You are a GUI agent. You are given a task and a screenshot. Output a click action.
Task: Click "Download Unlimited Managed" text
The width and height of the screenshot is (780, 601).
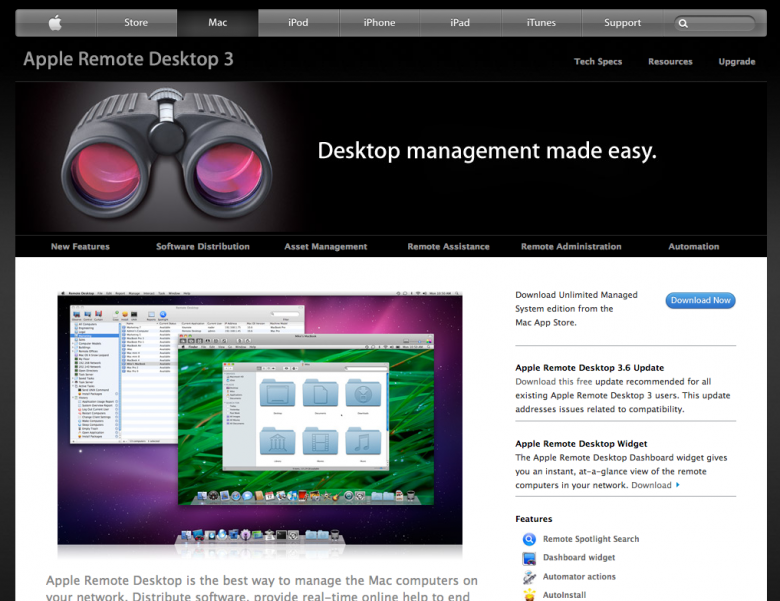pyautogui.click(x=576, y=295)
